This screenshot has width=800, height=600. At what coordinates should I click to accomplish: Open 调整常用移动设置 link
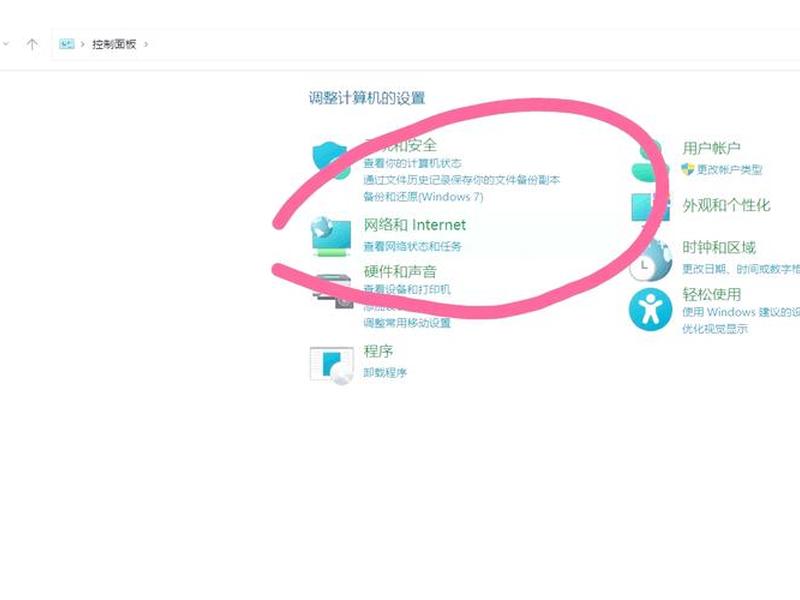point(407,323)
